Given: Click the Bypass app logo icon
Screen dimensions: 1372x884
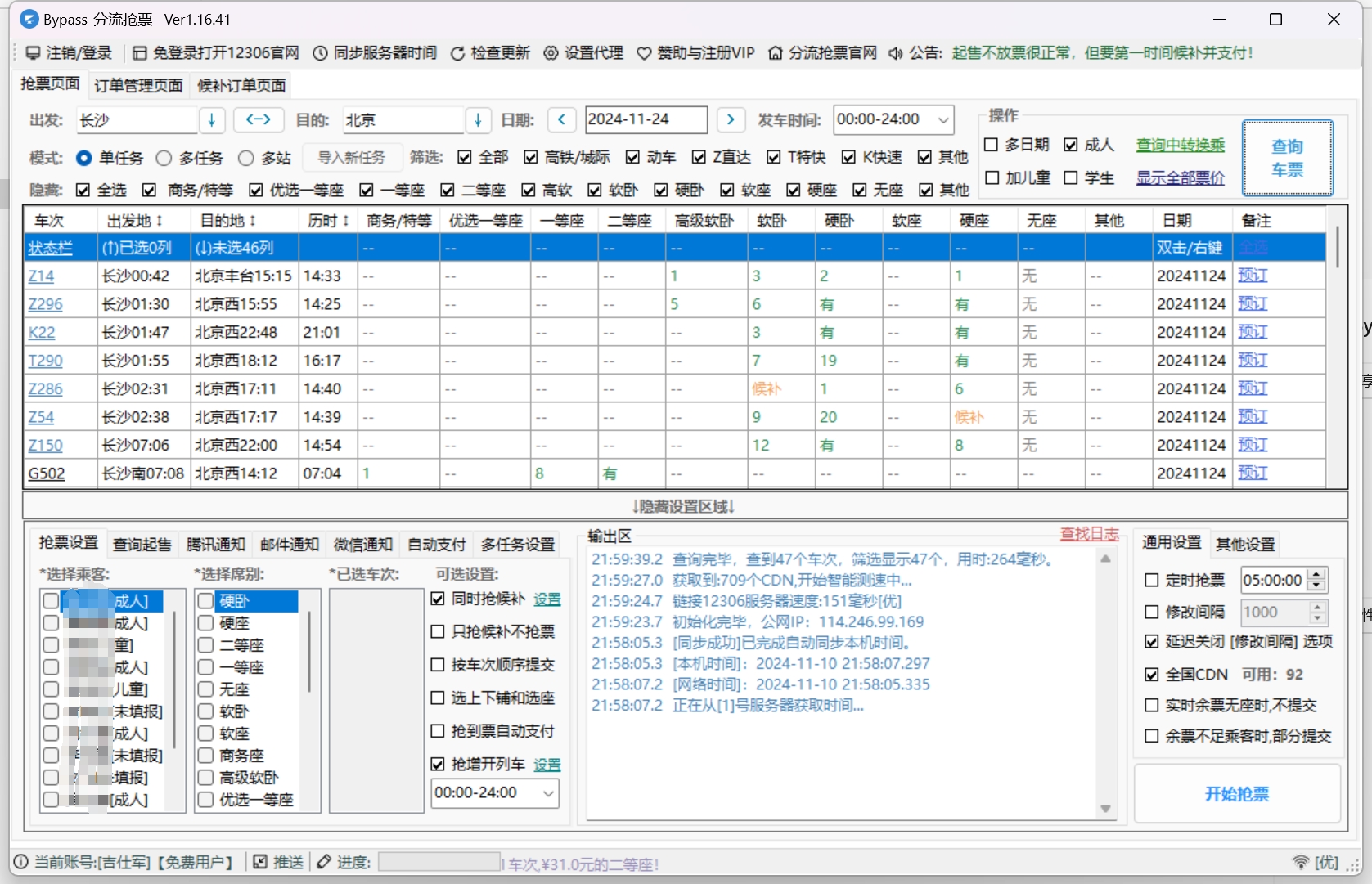Looking at the screenshot, I should (x=29, y=19).
